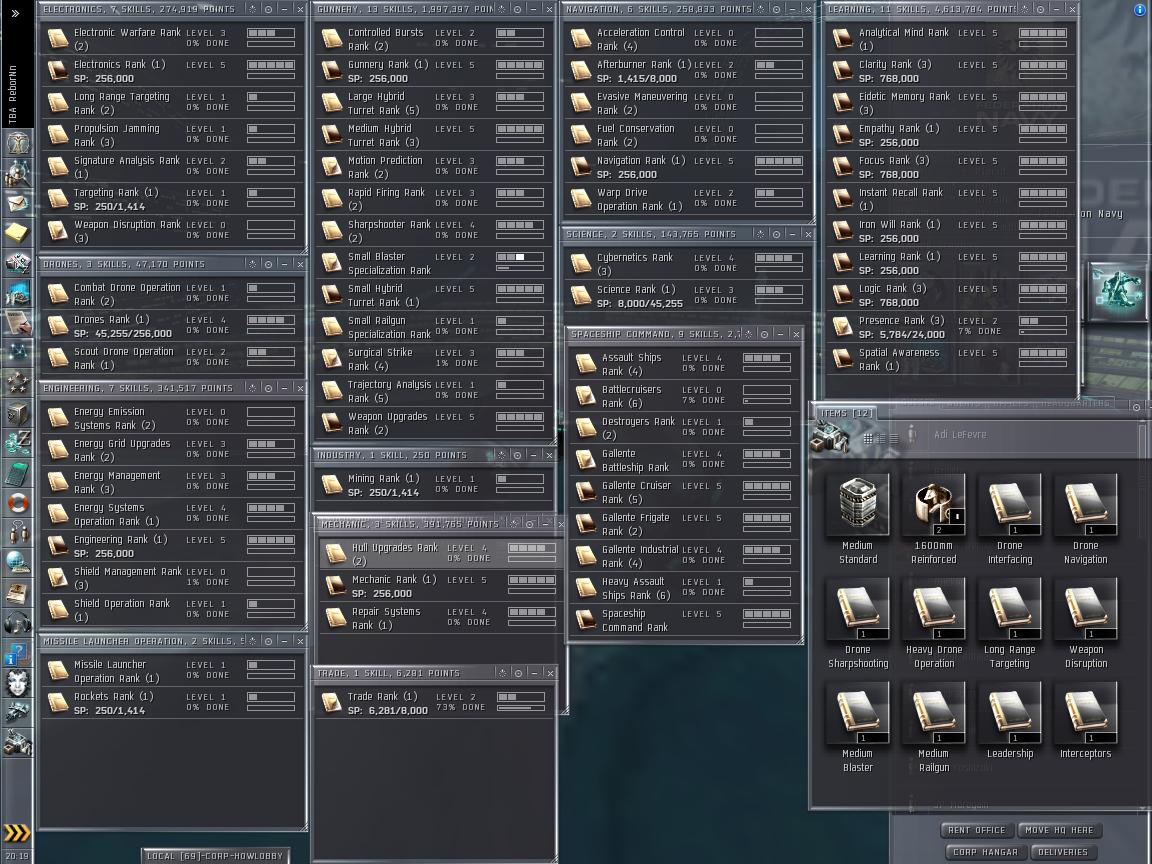The height and width of the screenshot is (864, 1152).
Task: Open the LOCAL [69]-CORP-HOWLOBBY chat tab
Action: click(x=215, y=856)
